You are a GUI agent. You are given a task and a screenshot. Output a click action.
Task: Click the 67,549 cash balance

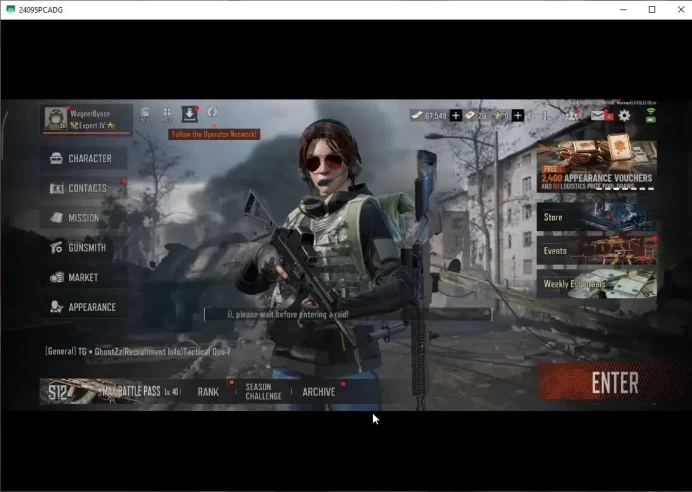click(436, 116)
